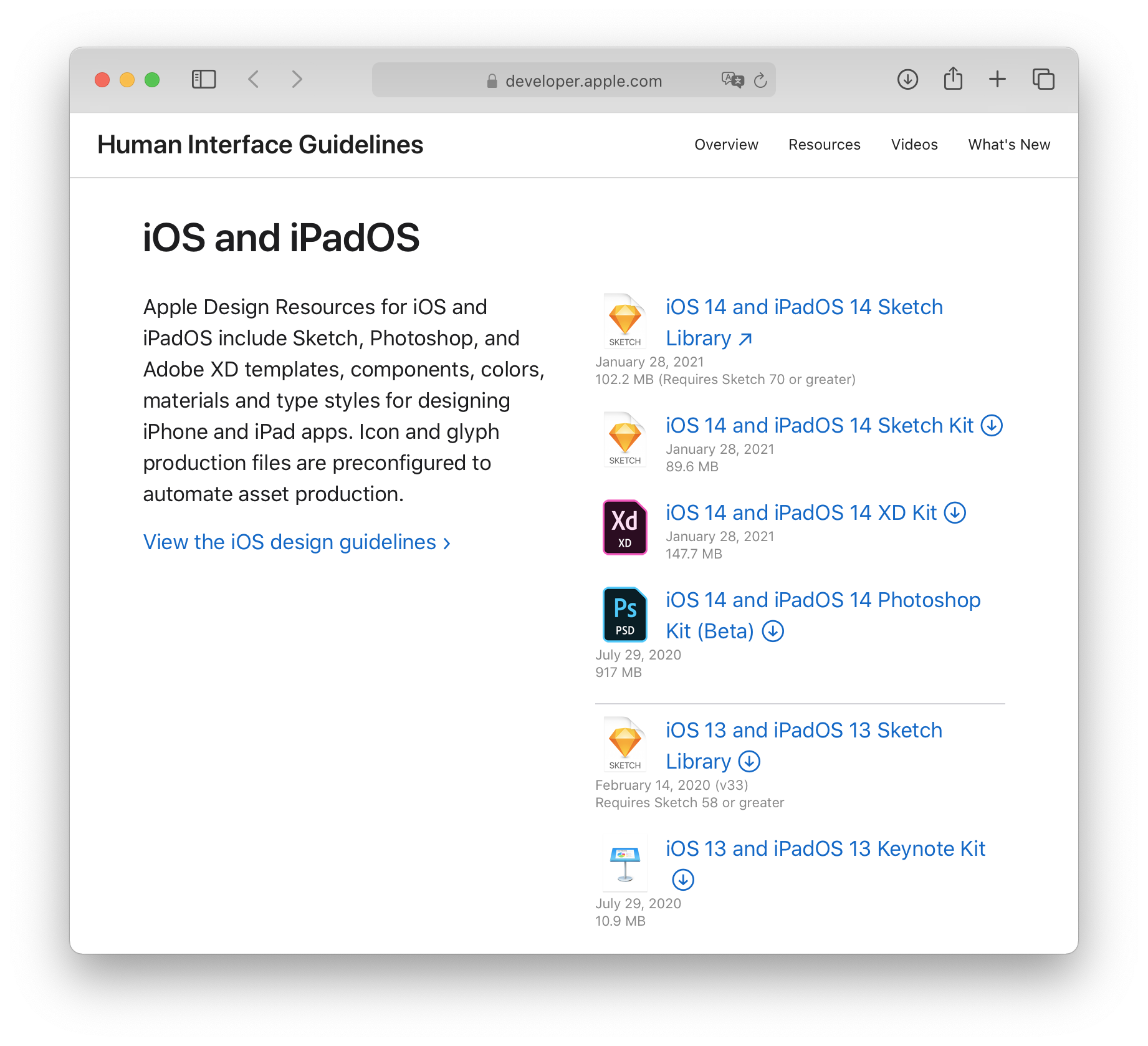Click download icon next to Sketch Kit
The image size is (1148, 1046).
tap(992, 426)
